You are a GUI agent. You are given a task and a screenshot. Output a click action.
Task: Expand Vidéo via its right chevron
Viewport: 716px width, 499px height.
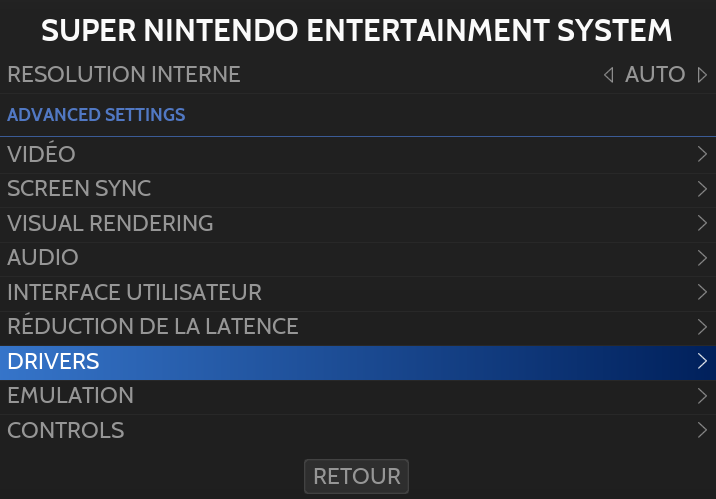[702, 154]
